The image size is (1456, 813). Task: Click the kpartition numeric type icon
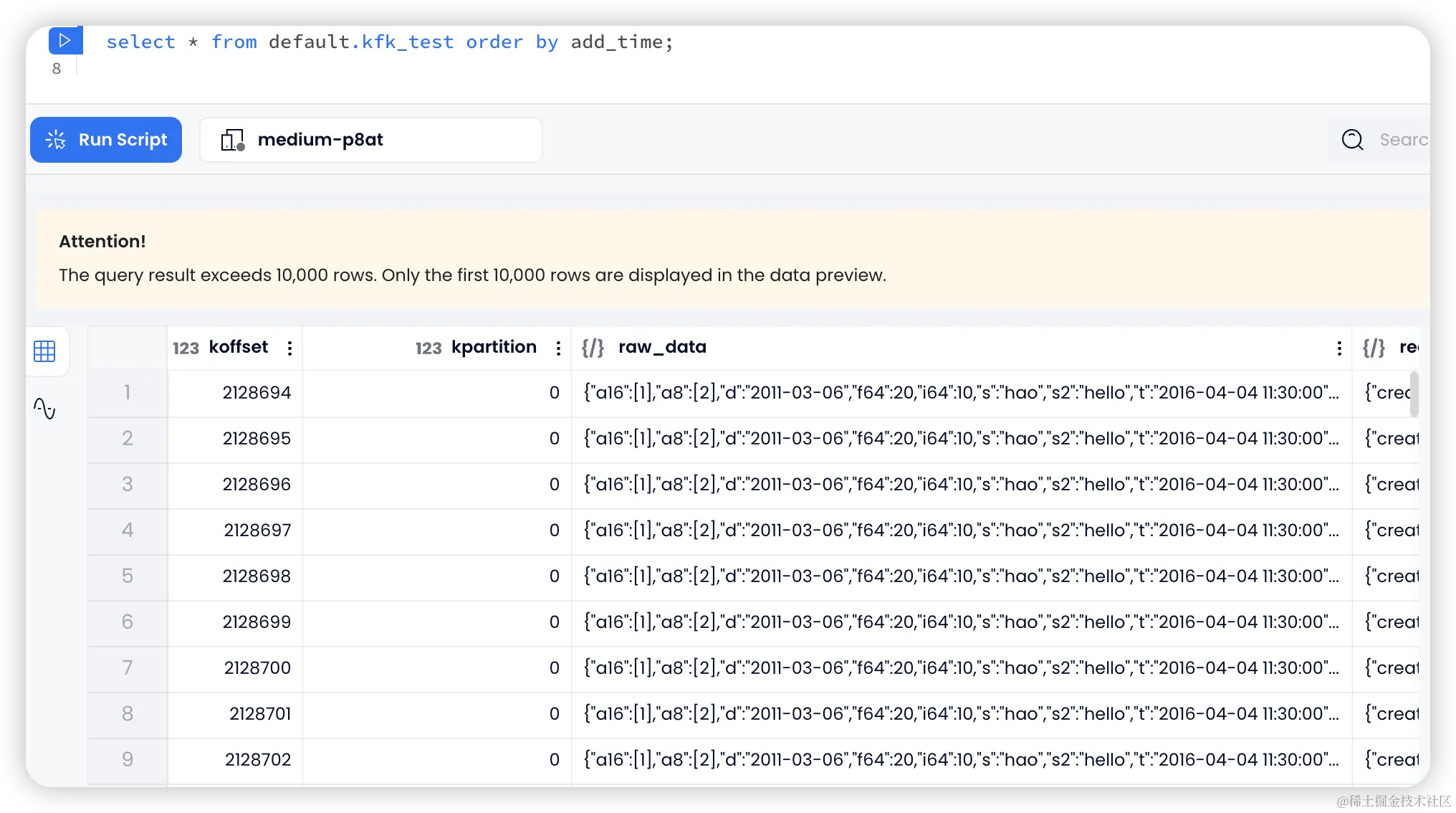click(428, 348)
